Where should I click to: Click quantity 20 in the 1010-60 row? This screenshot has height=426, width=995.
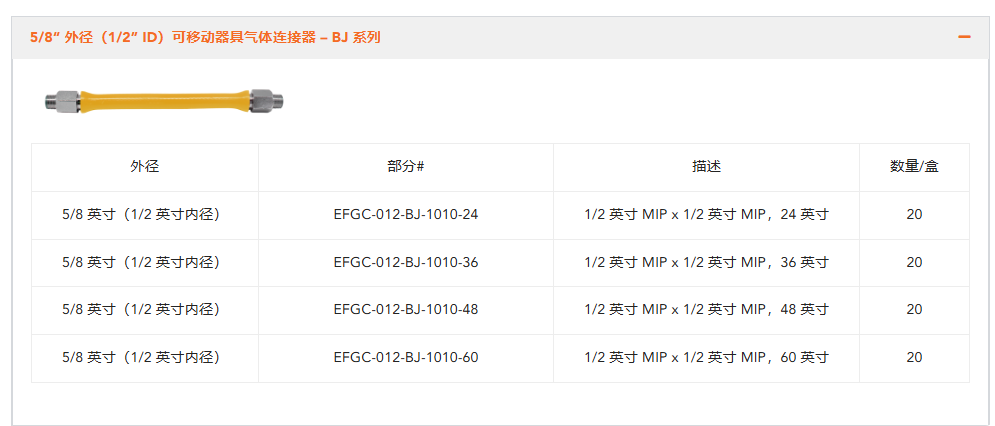pyautogui.click(x=914, y=358)
